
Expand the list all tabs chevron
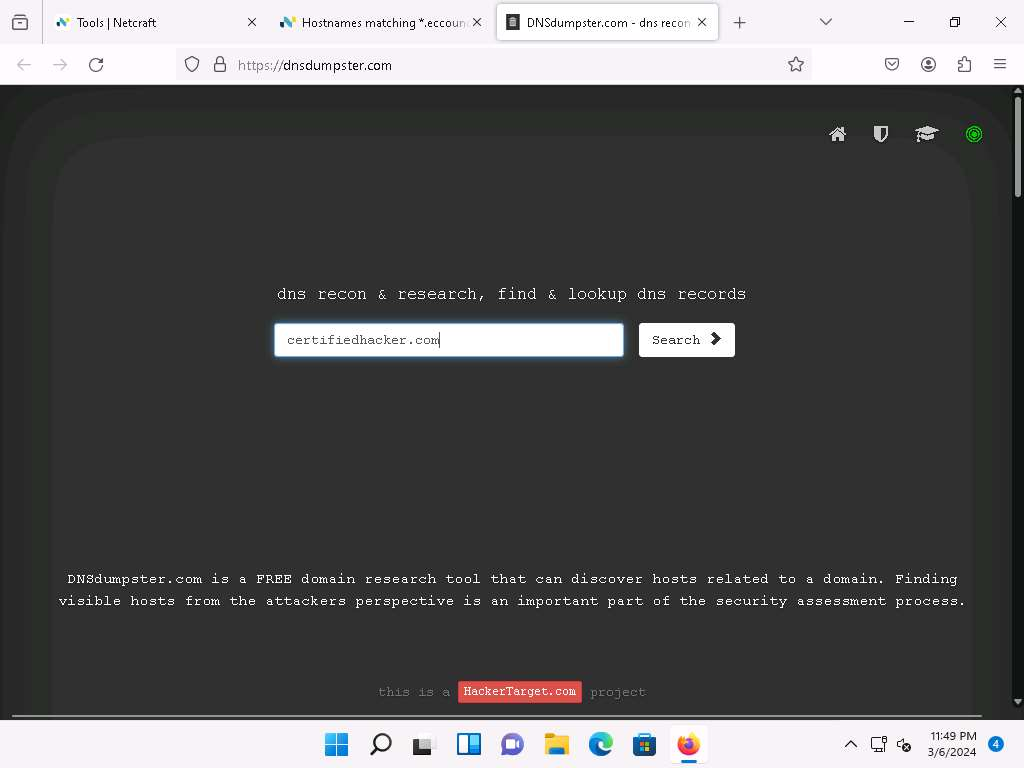pyautogui.click(x=826, y=22)
